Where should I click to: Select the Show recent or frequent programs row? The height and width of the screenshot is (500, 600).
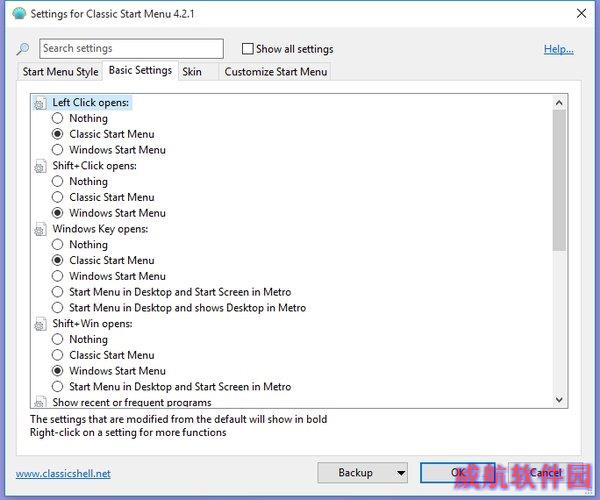pos(132,402)
